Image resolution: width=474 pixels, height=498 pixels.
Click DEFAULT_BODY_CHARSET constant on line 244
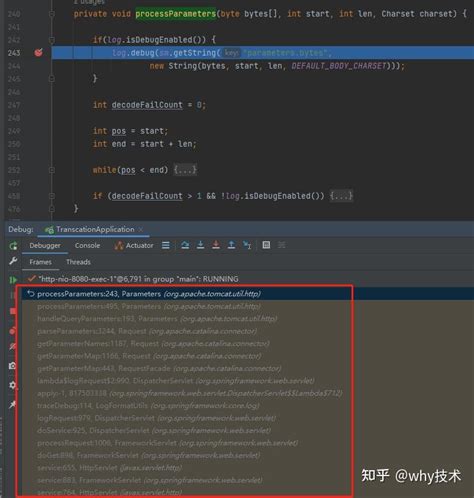point(339,66)
